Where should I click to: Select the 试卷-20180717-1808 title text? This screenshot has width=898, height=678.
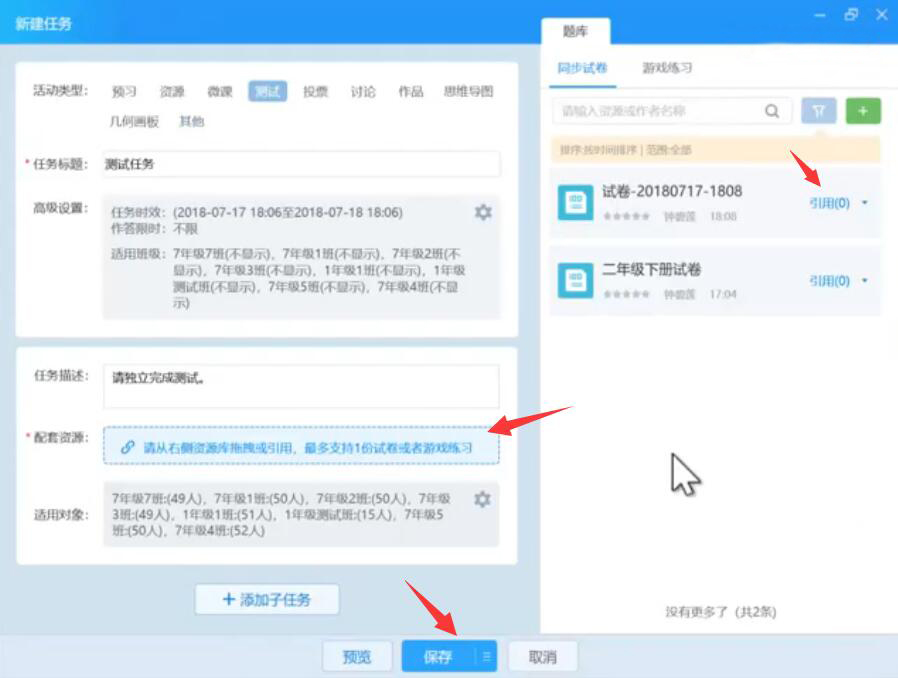672,191
